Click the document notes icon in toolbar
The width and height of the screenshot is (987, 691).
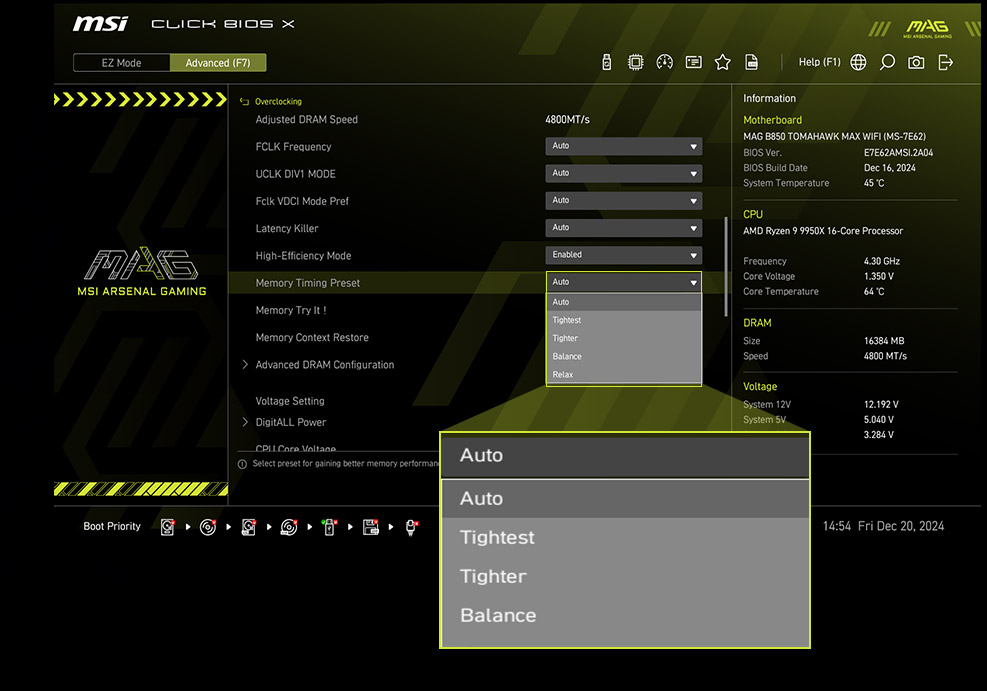[x=751, y=61]
